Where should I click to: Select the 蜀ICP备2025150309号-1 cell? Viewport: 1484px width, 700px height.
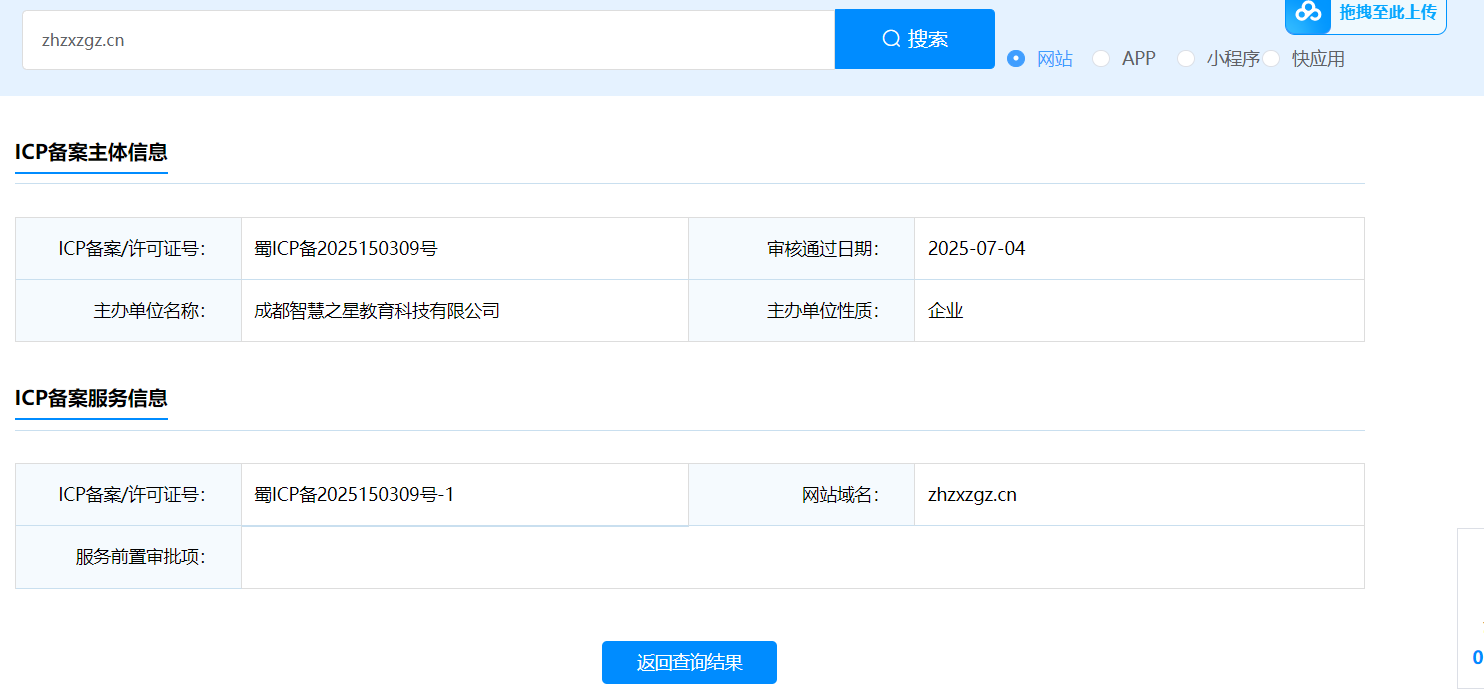pos(465,494)
